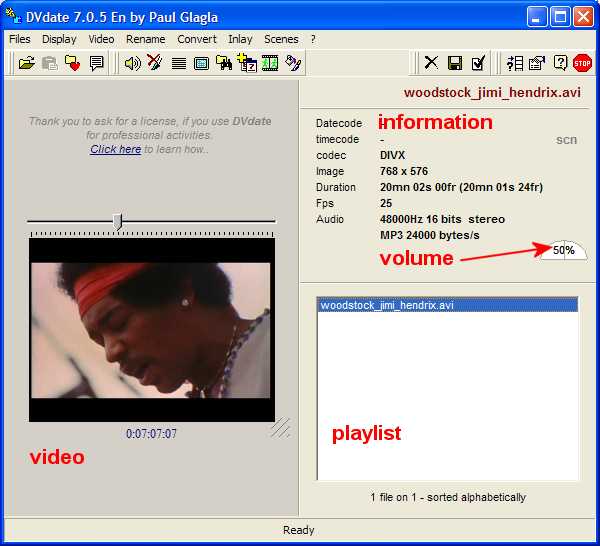Image resolution: width=600 pixels, height=546 pixels.
Task: Click the paste clipboard toolbar icon
Action: coord(49,63)
